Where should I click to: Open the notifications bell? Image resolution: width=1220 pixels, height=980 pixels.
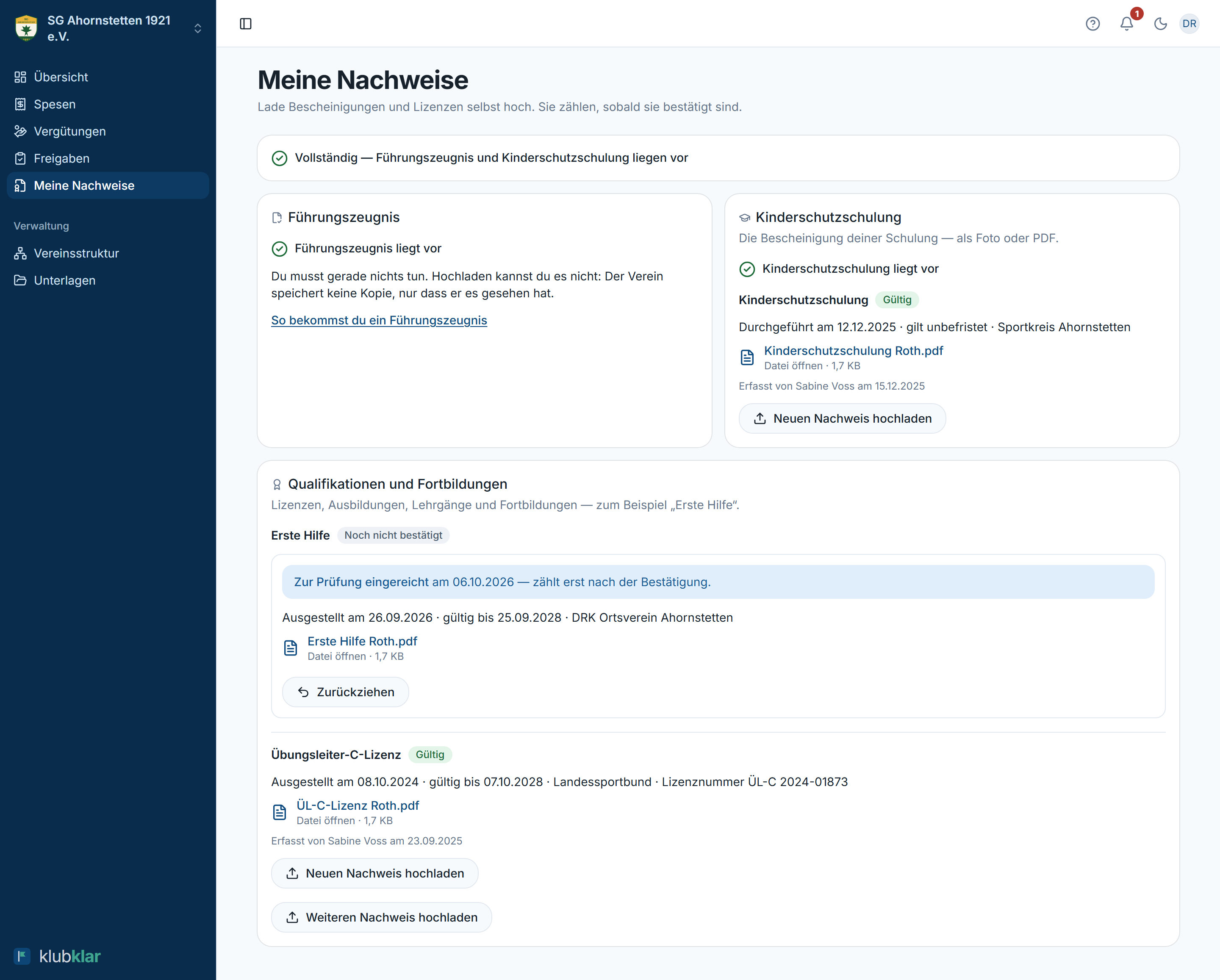pyautogui.click(x=1127, y=24)
